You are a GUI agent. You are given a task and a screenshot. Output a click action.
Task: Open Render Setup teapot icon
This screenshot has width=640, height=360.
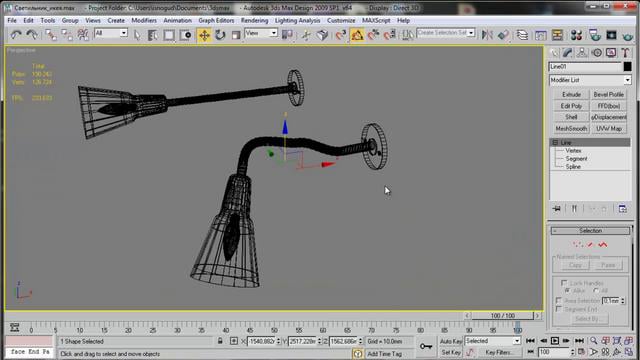[x=595, y=35]
